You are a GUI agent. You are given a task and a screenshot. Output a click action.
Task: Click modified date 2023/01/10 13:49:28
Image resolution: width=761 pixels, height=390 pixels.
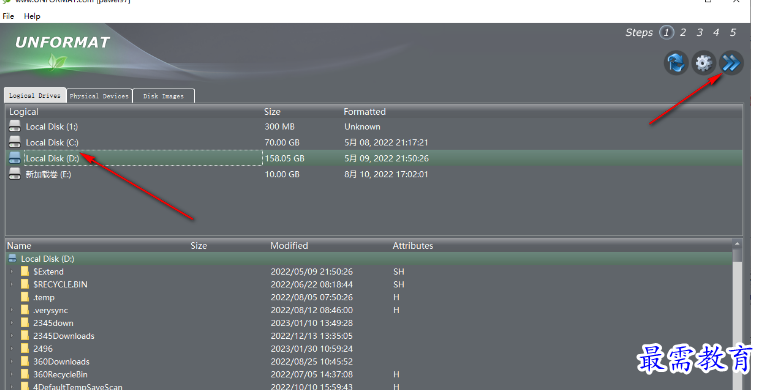[x=312, y=323]
